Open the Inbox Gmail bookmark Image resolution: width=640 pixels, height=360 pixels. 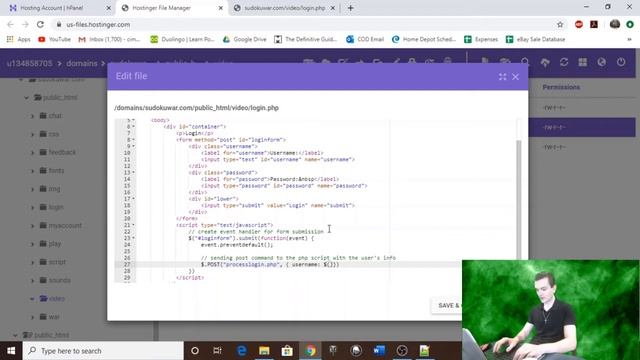coord(109,39)
